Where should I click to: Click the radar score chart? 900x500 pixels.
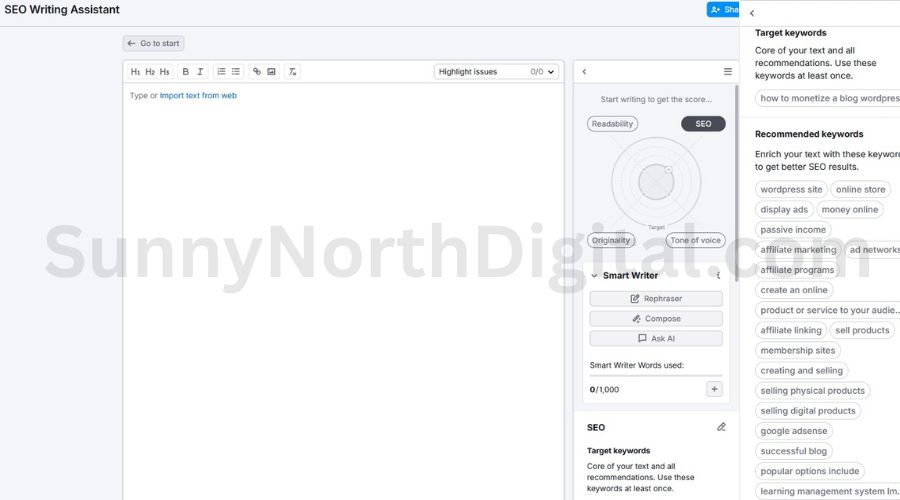click(656, 182)
